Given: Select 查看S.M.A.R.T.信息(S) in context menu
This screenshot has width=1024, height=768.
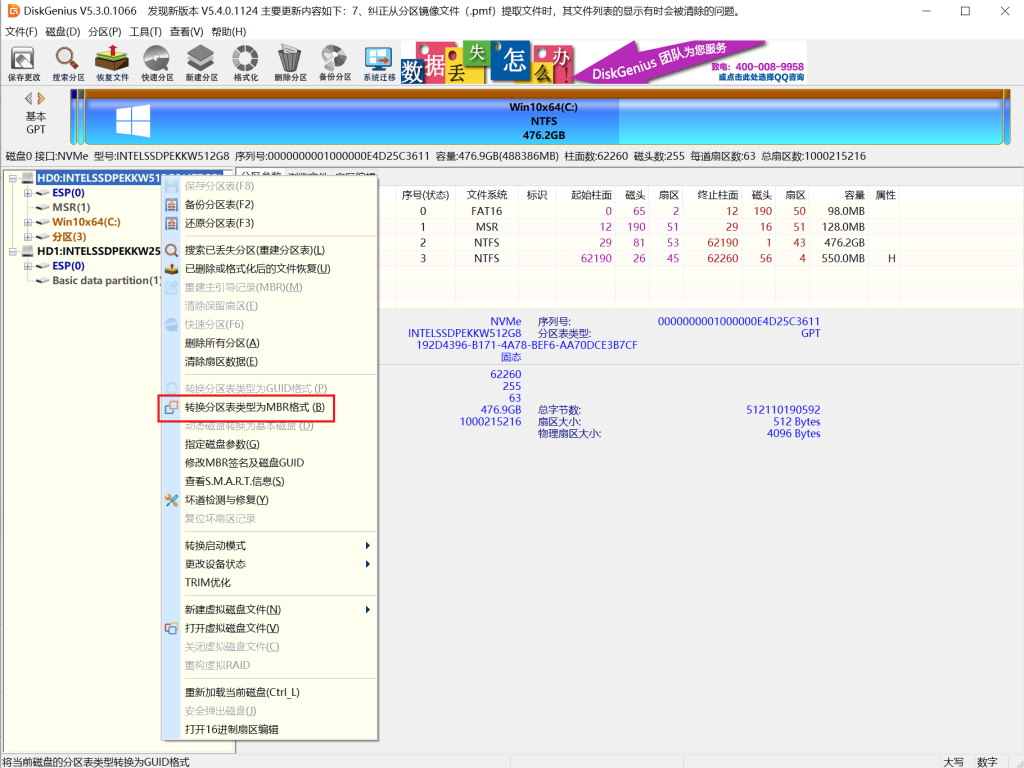Looking at the screenshot, I should (234, 481).
